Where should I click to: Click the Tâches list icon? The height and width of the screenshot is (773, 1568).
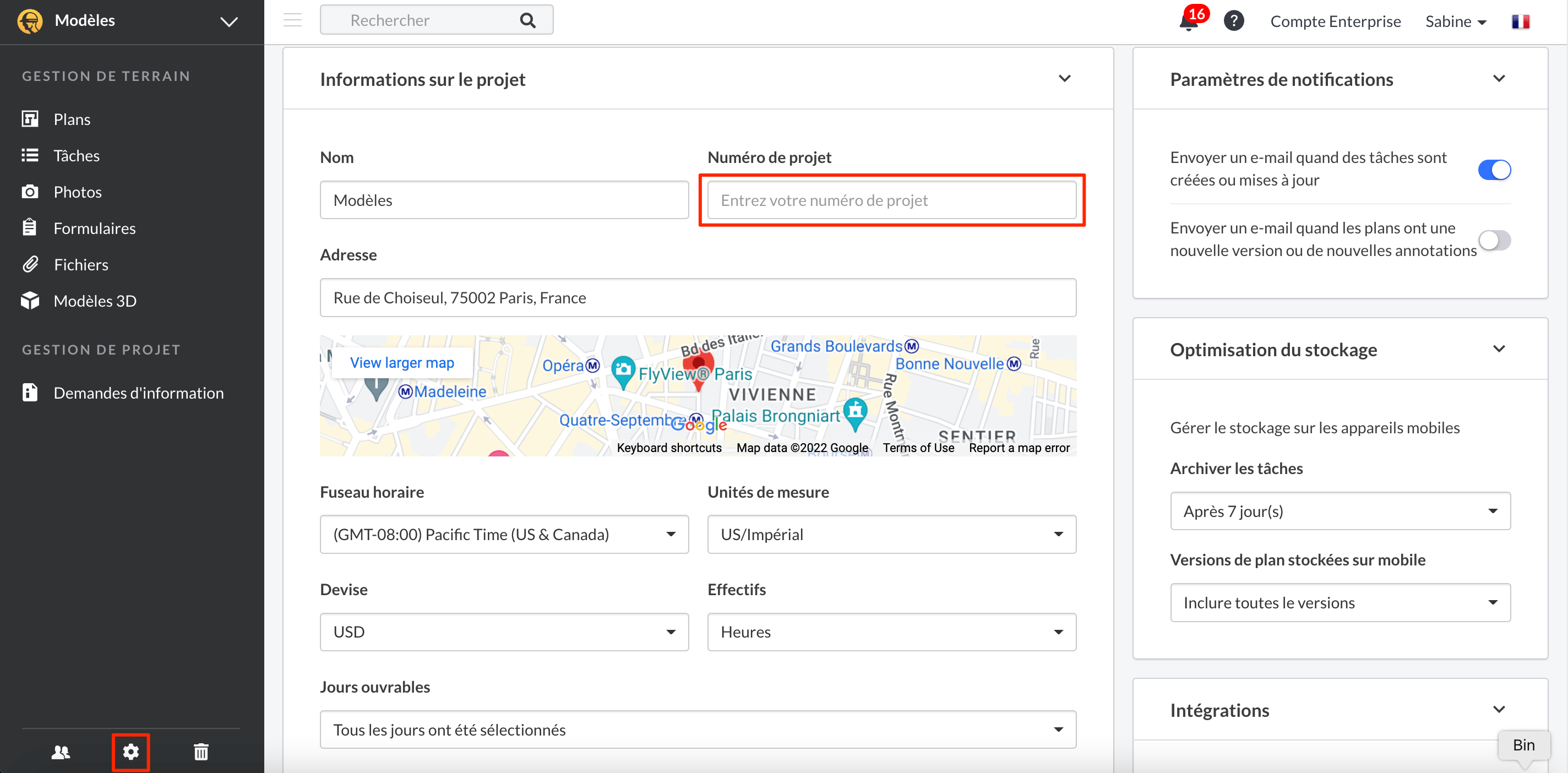click(x=30, y=155)
